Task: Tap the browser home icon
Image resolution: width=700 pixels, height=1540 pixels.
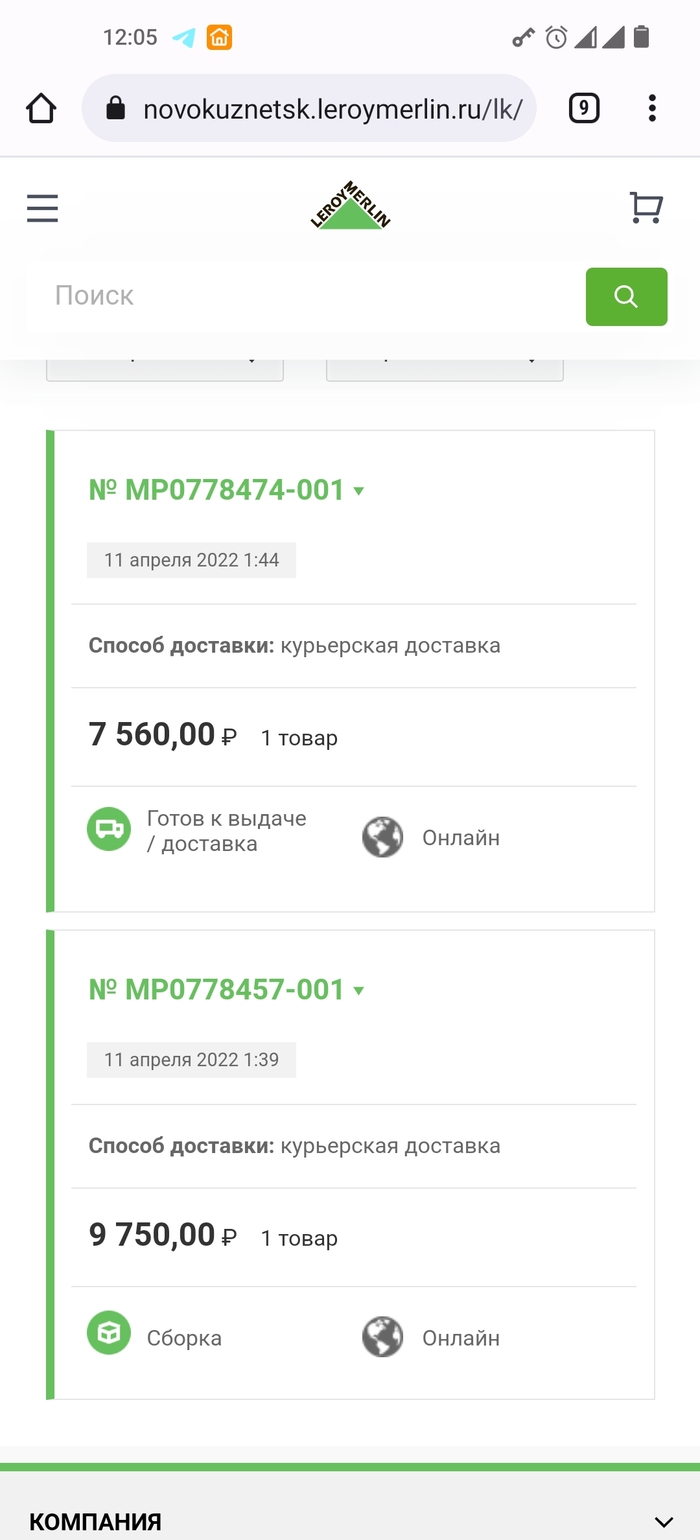Action: [41, 108]
